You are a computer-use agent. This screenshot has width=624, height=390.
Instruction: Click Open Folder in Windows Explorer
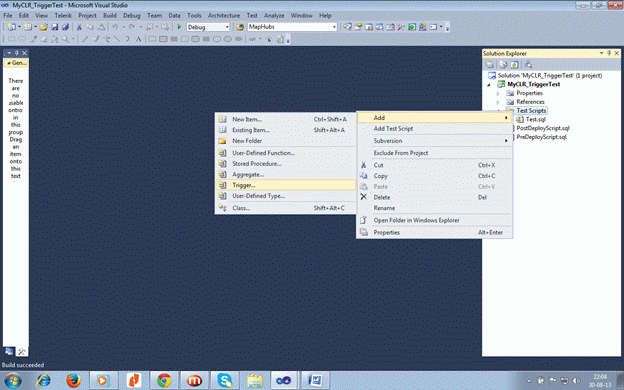pyautogui.click(x=435, y=220)
